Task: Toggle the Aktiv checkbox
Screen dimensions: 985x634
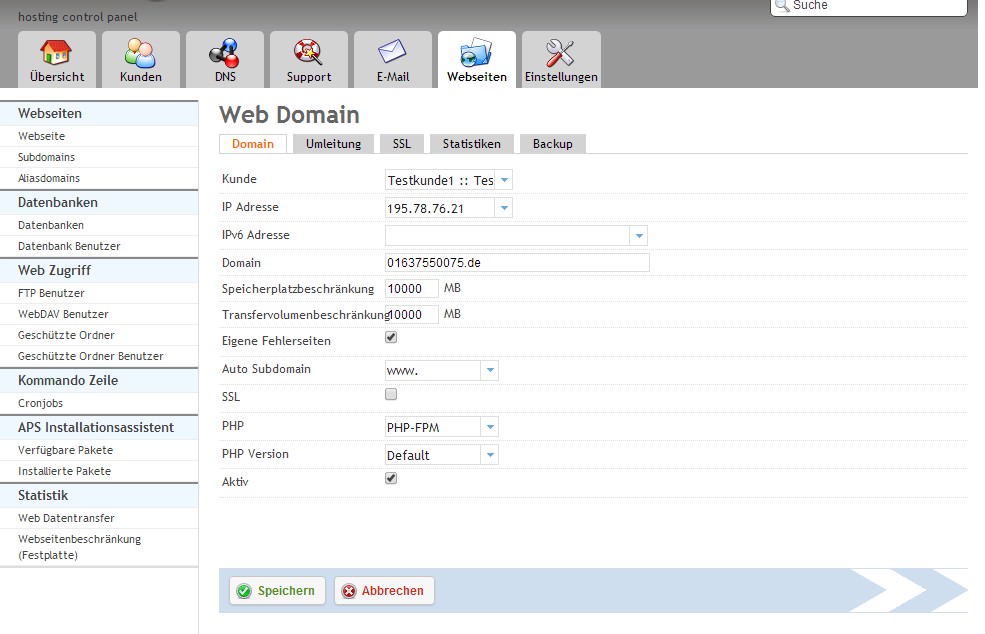Action: pyautogui.click(x=391, y=479)
